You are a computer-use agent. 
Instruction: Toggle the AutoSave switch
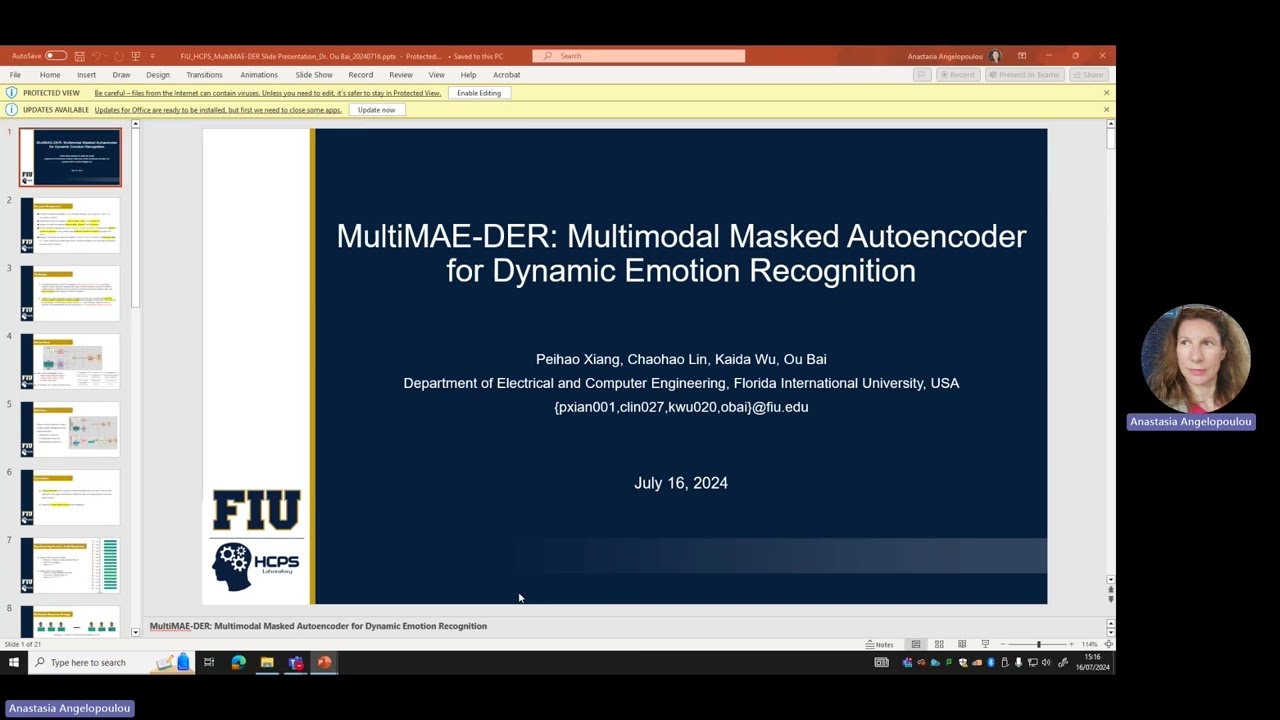coord(56,56)
